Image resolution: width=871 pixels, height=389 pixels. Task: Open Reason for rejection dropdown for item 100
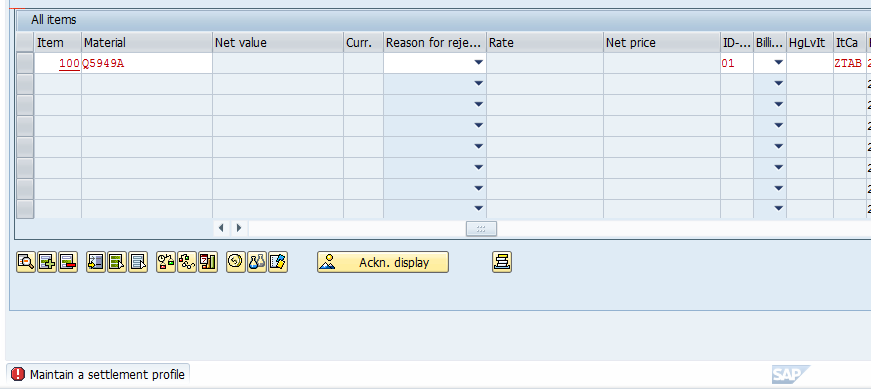pos(478,63)
